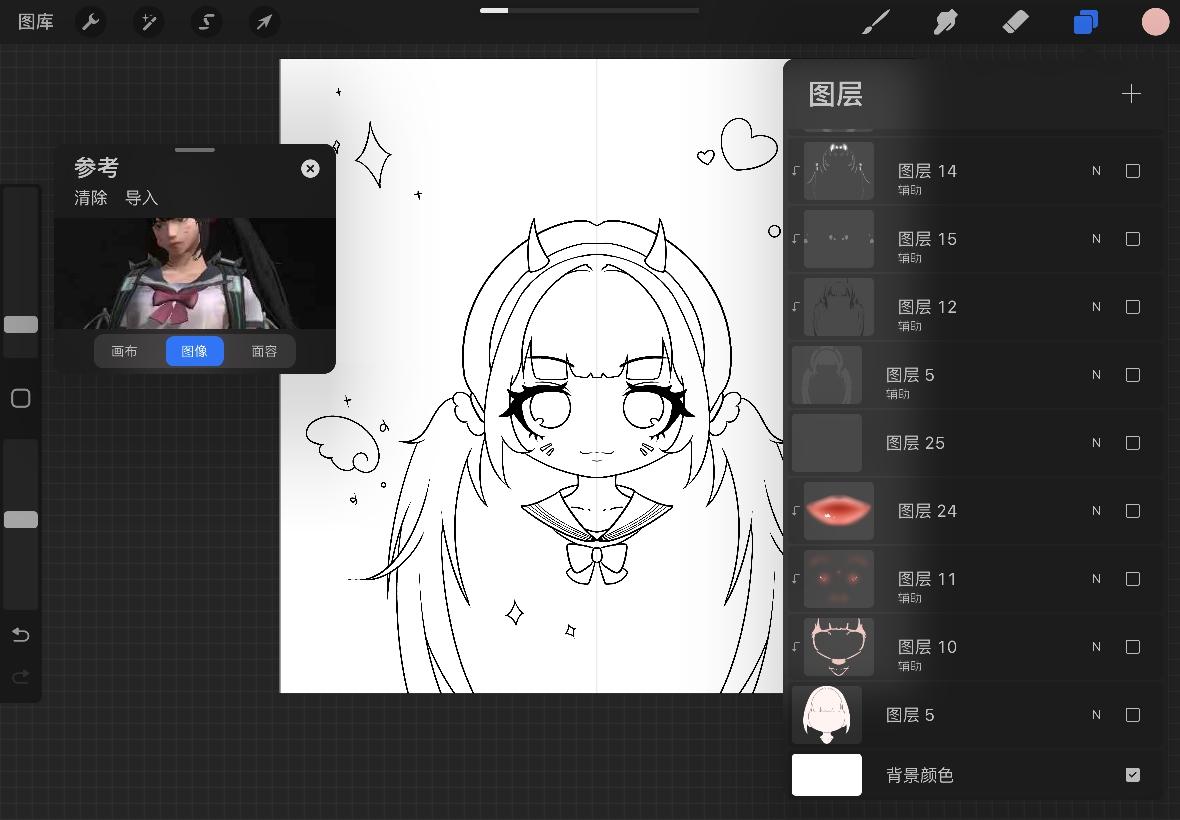The height and width of the screenshot is (820, 1180).
Task: Click clipping mask arrow on 图层 11
Action: pyautogui.click(x=795, y=579)
